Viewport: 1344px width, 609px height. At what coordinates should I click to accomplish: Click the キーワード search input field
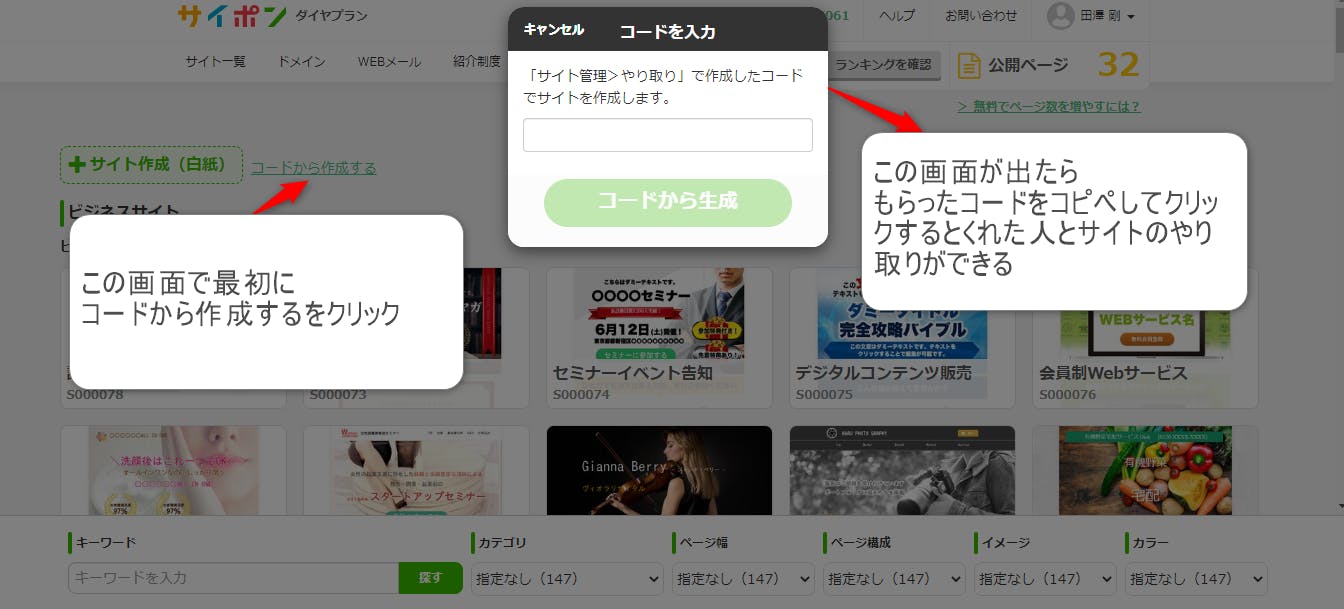click(233, 578)
